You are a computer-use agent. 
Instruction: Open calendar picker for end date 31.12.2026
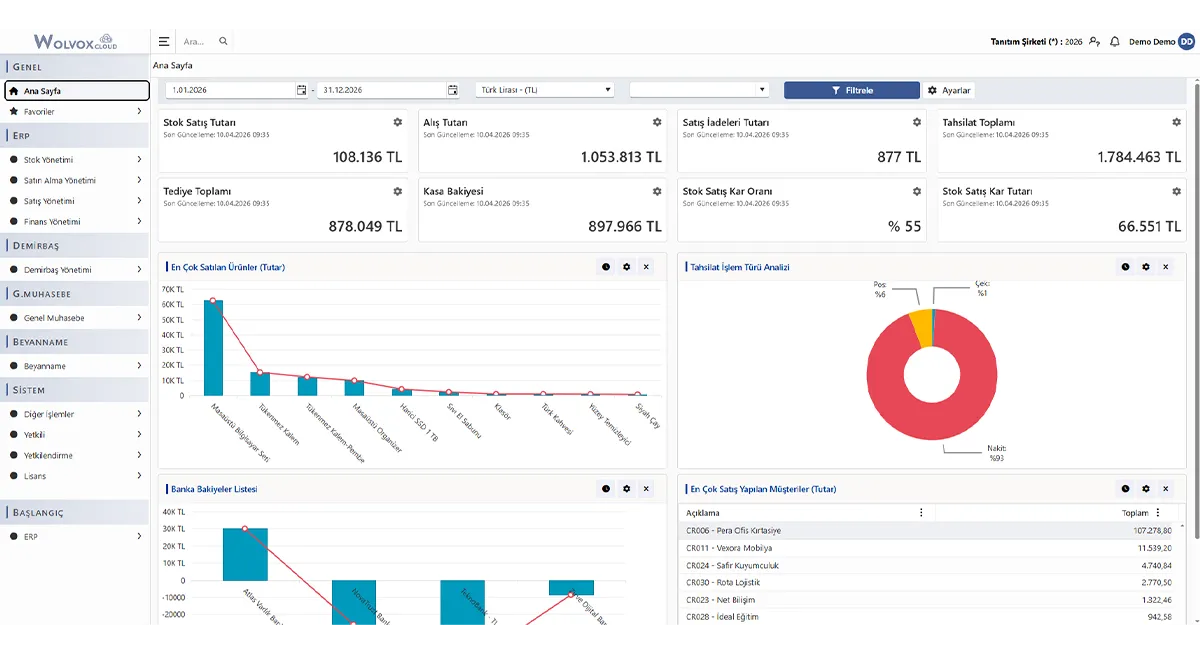(x=453, y=90)
